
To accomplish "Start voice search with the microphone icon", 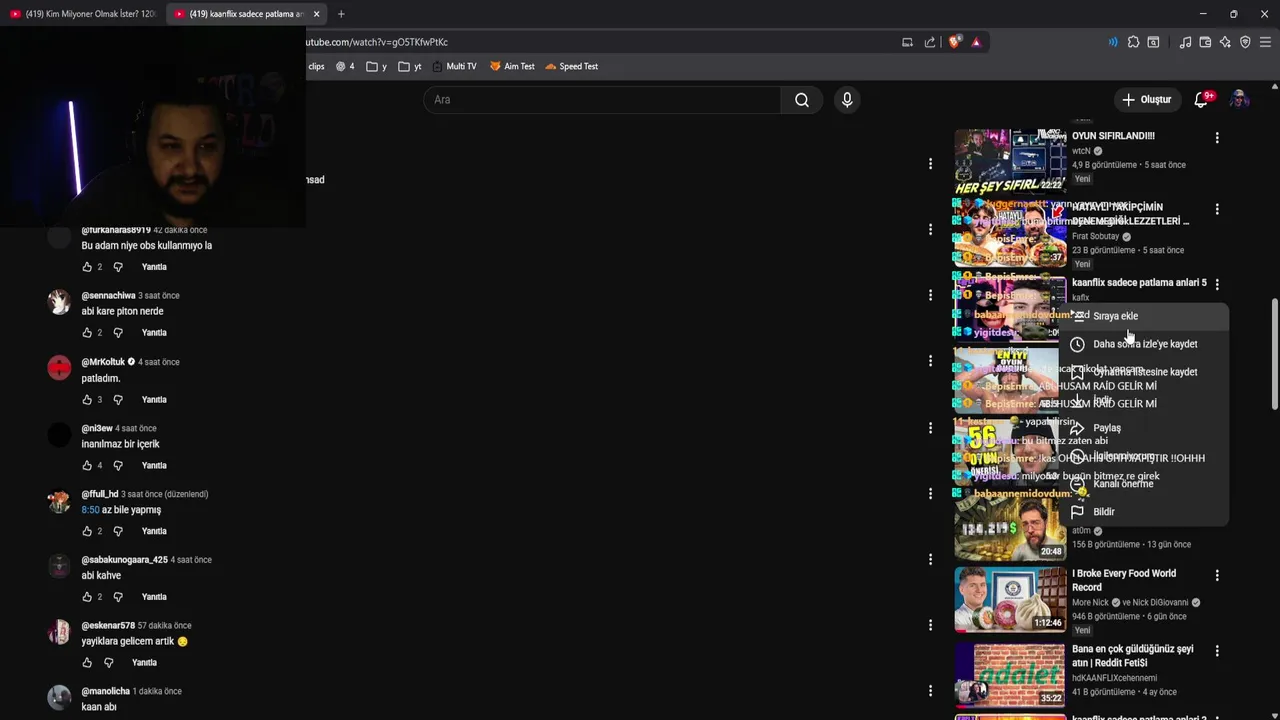I will click(x=847, y=100).
